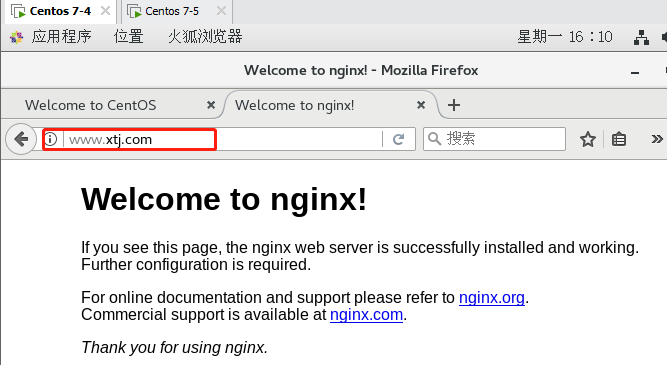The image size is (667, 365).
Task: Switch to the Welcome to CentOS tab
Action: 91,105
